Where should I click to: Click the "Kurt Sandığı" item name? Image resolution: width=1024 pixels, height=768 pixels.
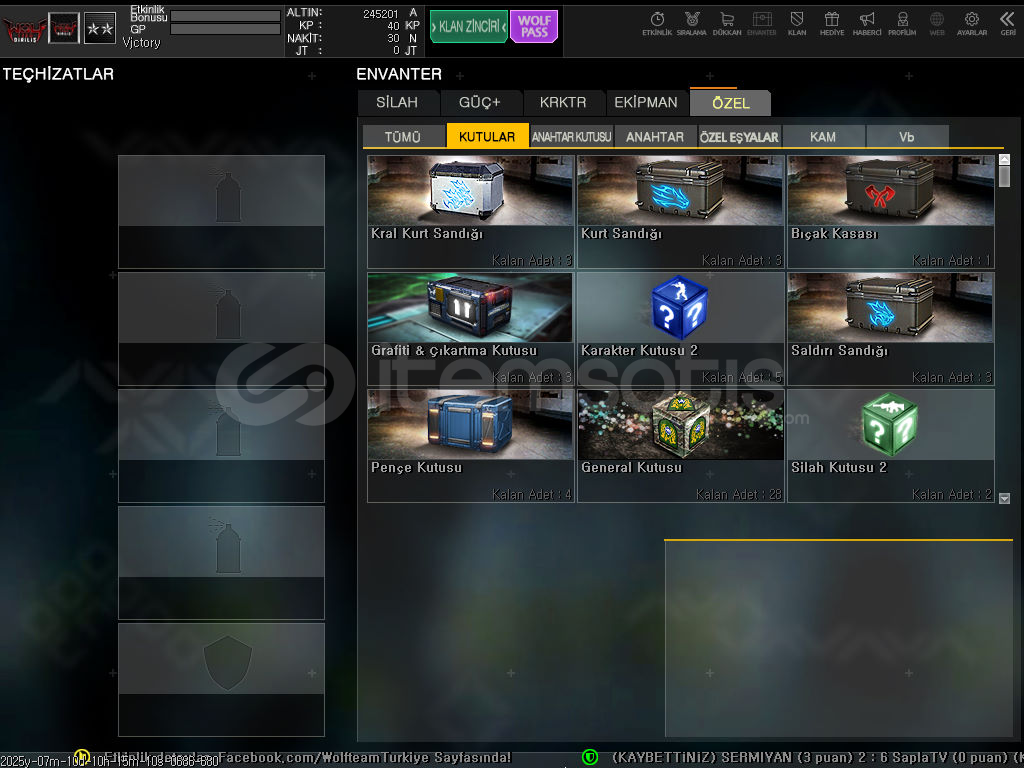(x=621, y=234)
